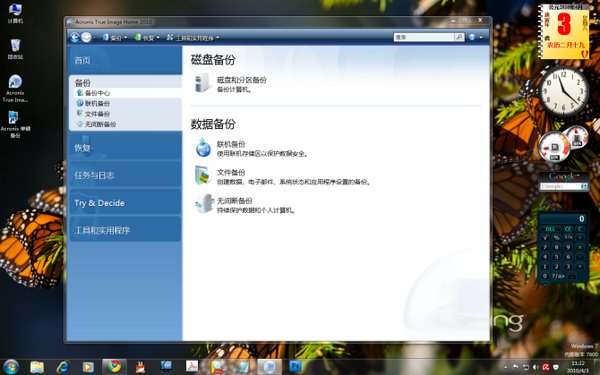This screenshot has width=600, height=375.
Task: Click the Google gadget search button
Action: (584, 186)
